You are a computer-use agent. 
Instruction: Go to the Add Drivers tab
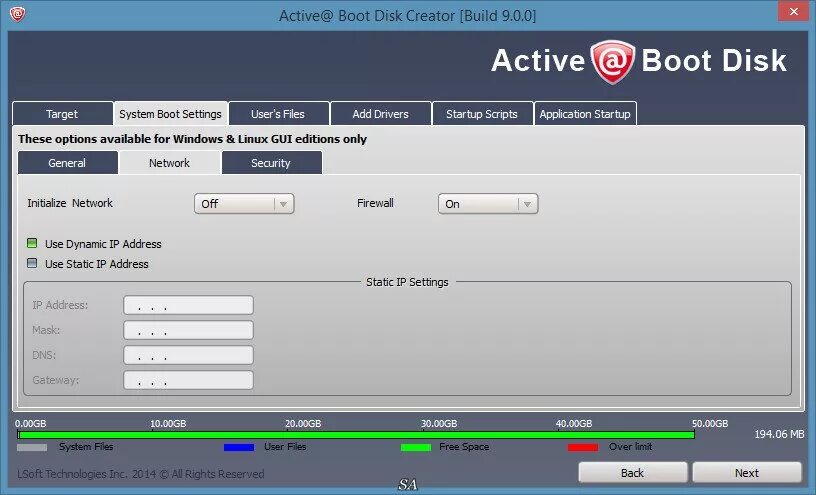click(380, 113)
